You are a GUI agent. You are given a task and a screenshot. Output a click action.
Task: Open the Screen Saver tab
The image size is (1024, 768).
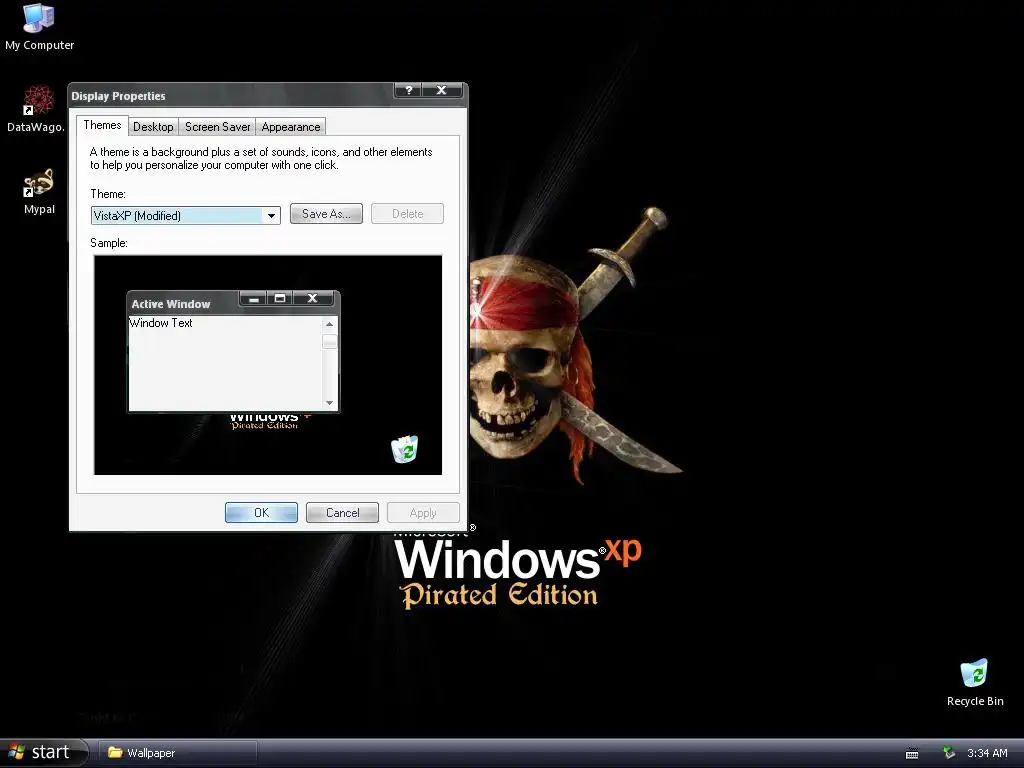[x=217, y=127]
